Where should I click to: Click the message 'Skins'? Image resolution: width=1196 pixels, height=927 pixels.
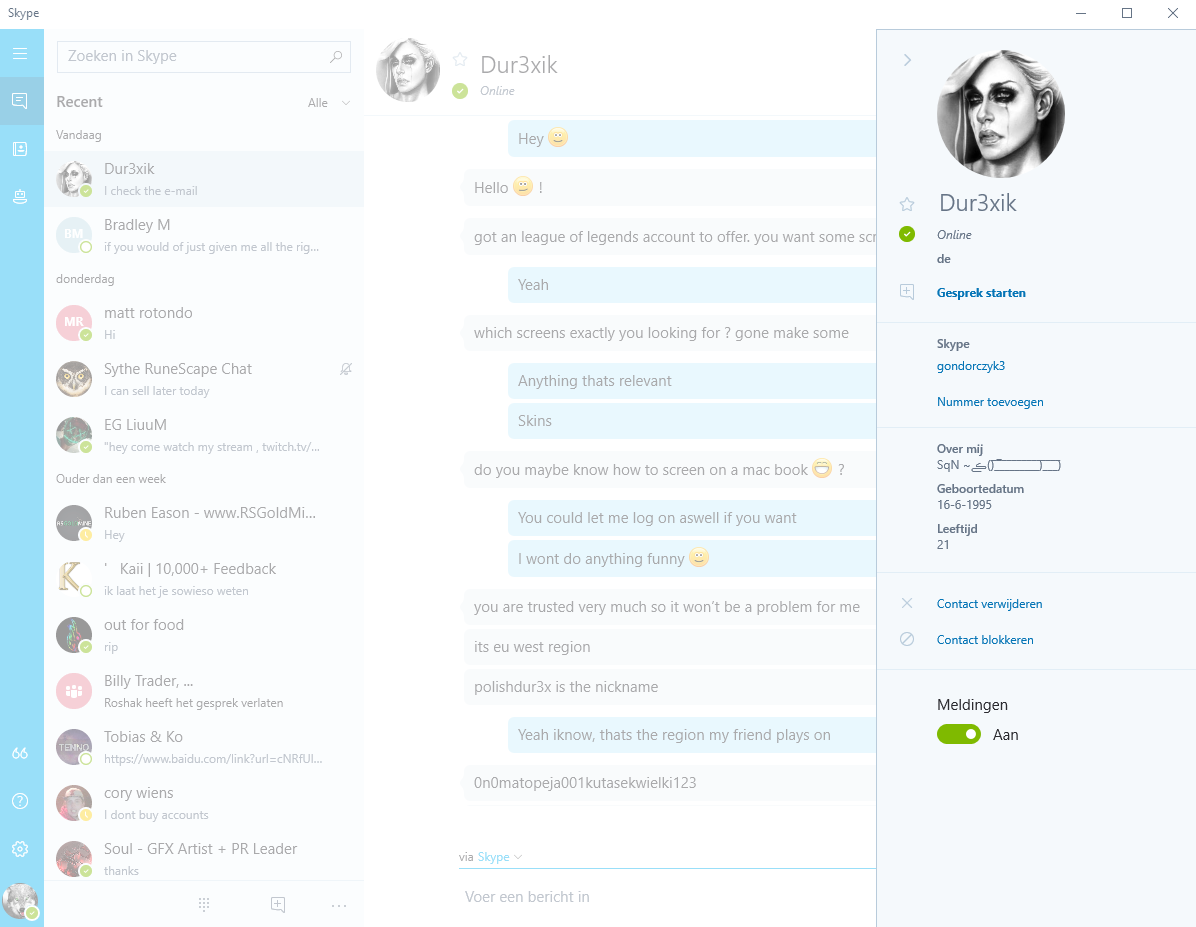click(x=692, y=421)
